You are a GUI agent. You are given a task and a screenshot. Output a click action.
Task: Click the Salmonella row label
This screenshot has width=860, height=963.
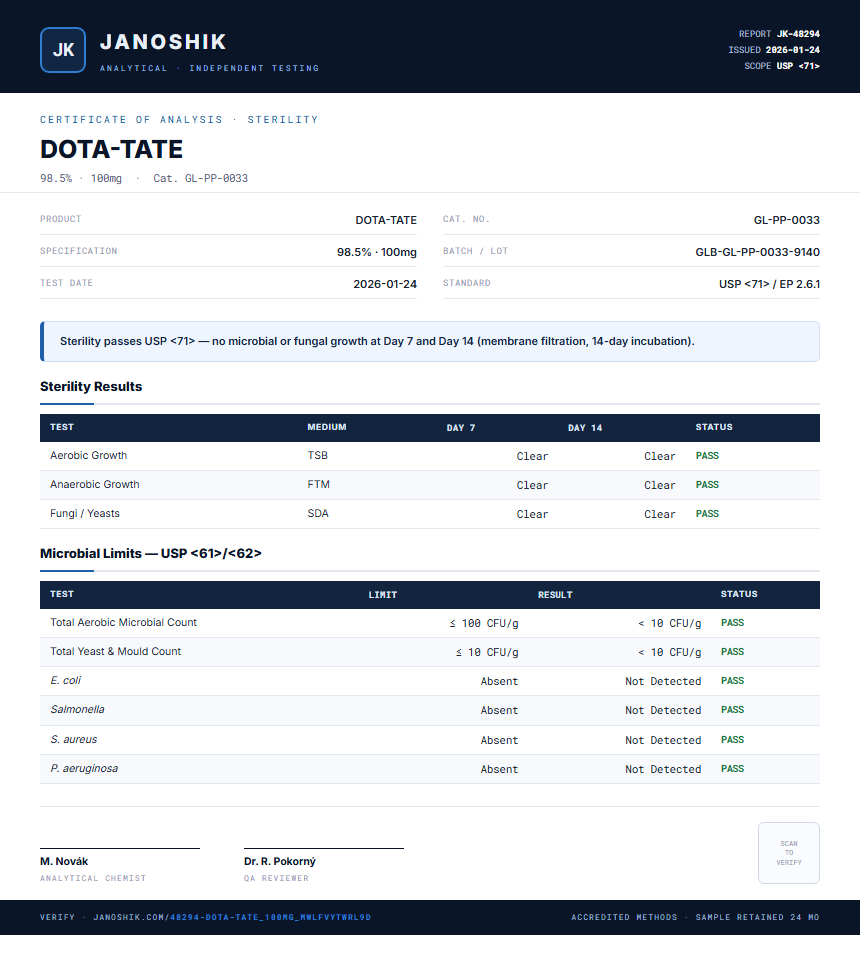[x=77, y=709]
